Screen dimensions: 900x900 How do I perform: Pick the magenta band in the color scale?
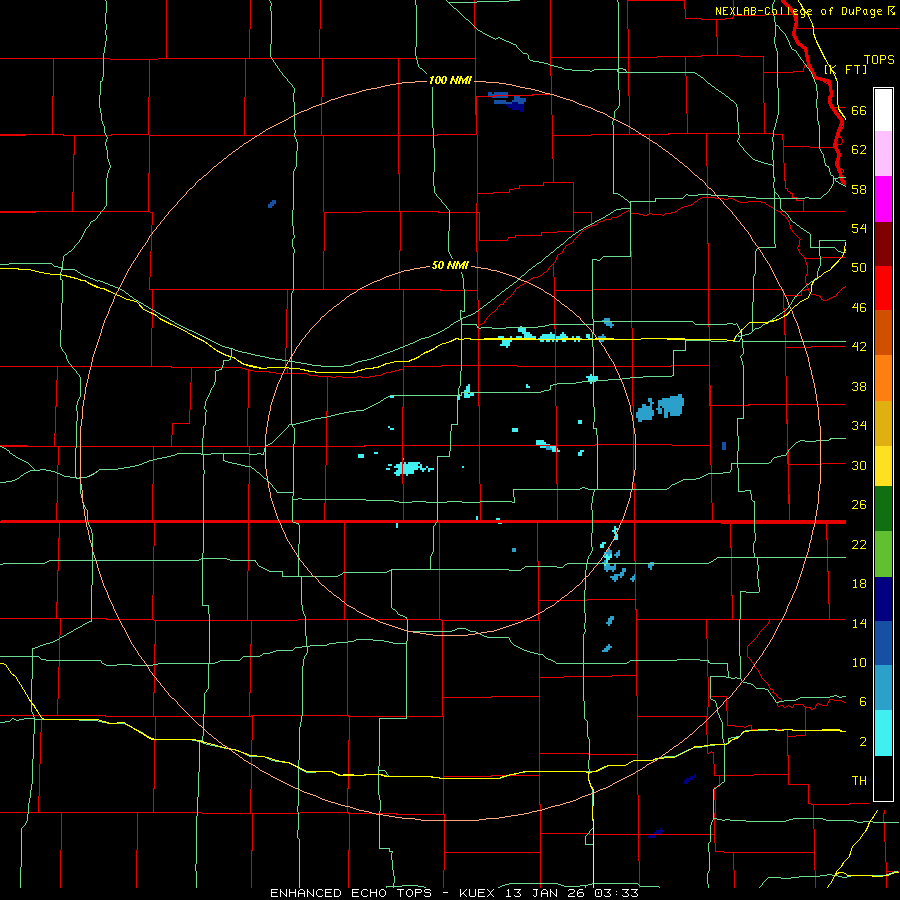coord(883,199)
